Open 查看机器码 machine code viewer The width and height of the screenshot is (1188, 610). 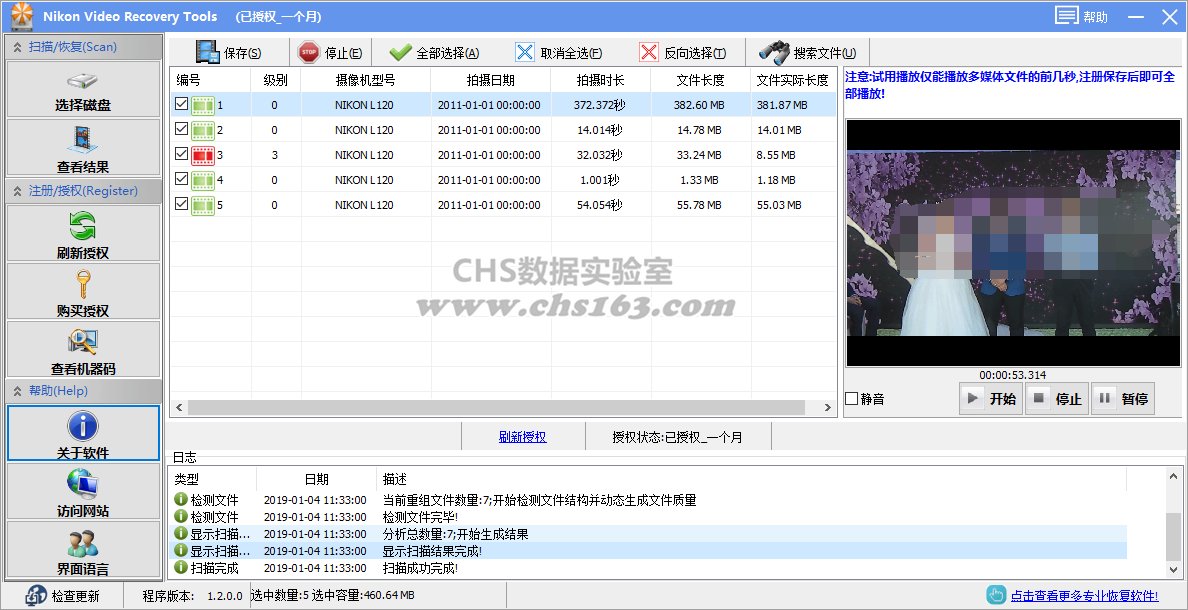83,350
